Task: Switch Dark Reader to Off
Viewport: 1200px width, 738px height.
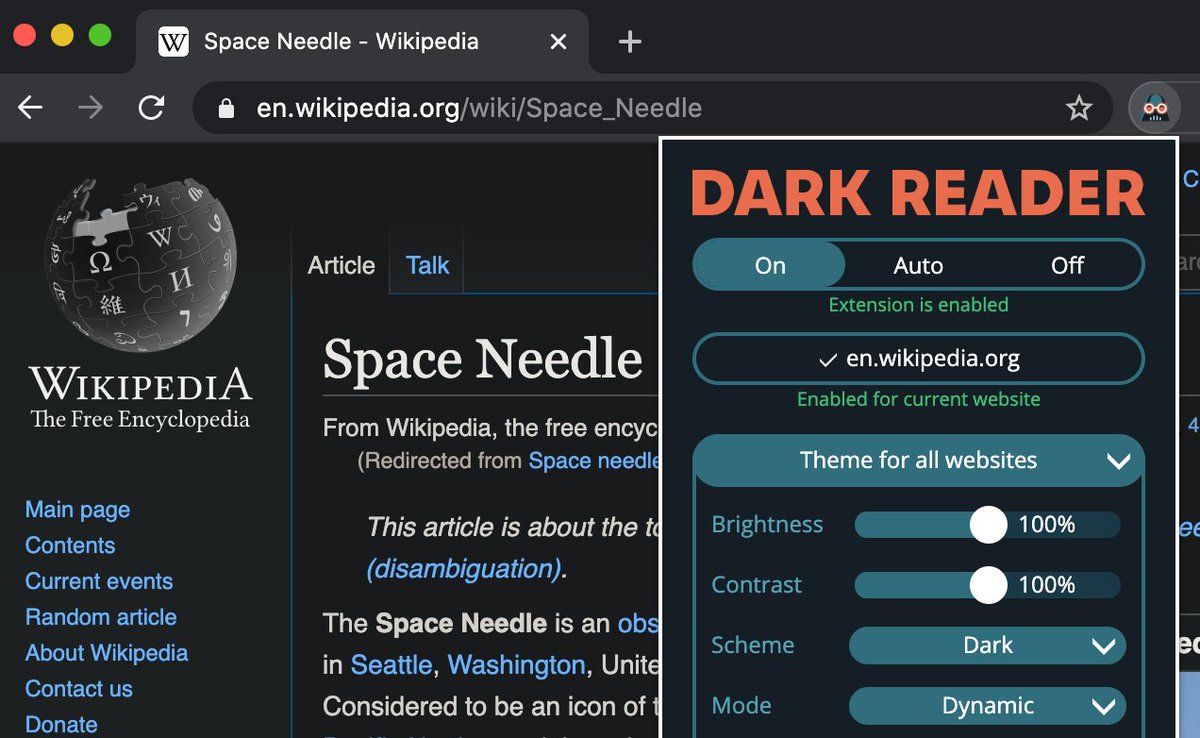Action: coord(1066,265)
